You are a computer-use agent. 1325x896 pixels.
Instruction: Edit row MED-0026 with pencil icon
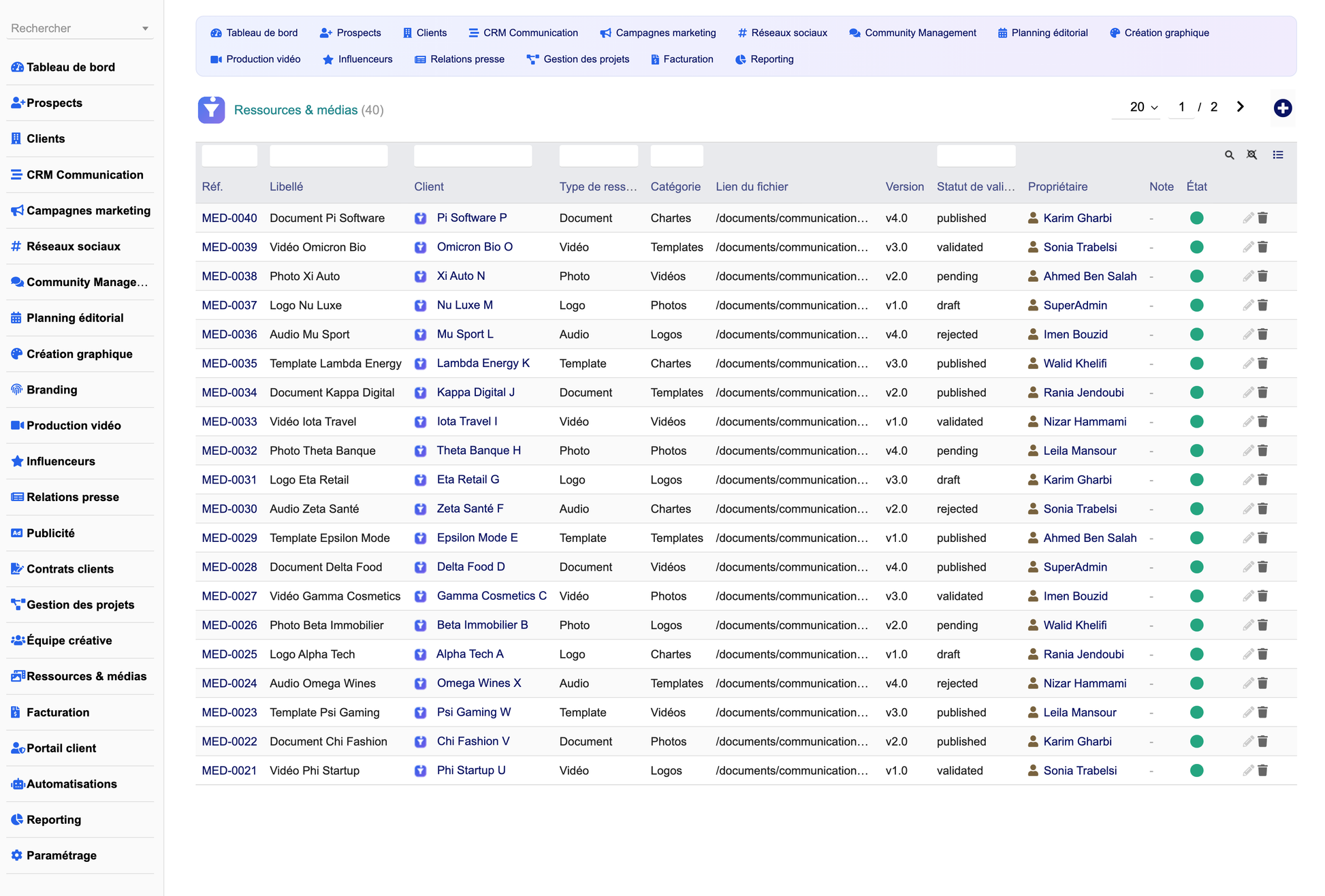[1247, 625]
